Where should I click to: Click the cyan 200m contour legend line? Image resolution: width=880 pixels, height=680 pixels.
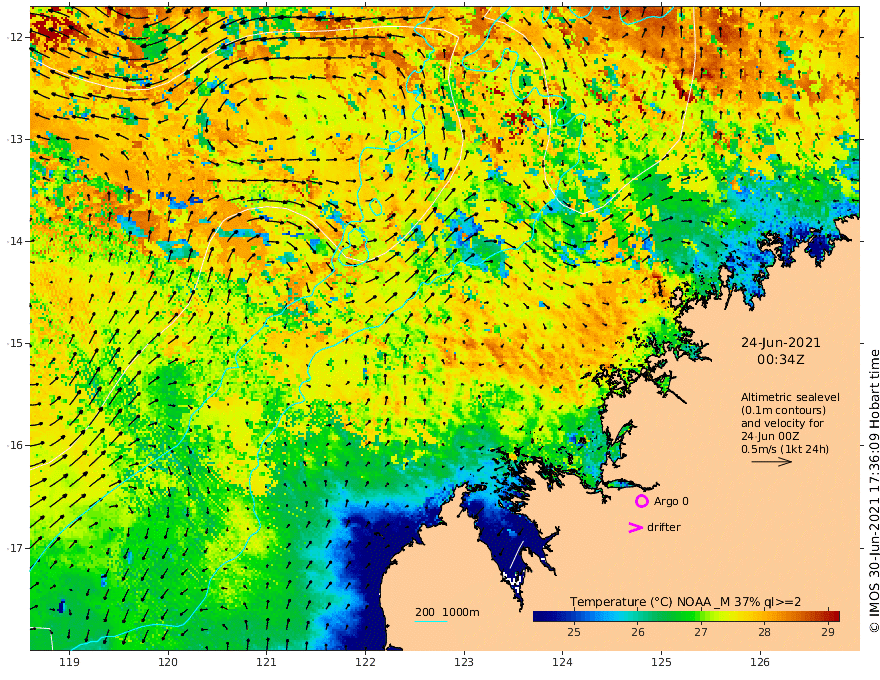[431, 621]
